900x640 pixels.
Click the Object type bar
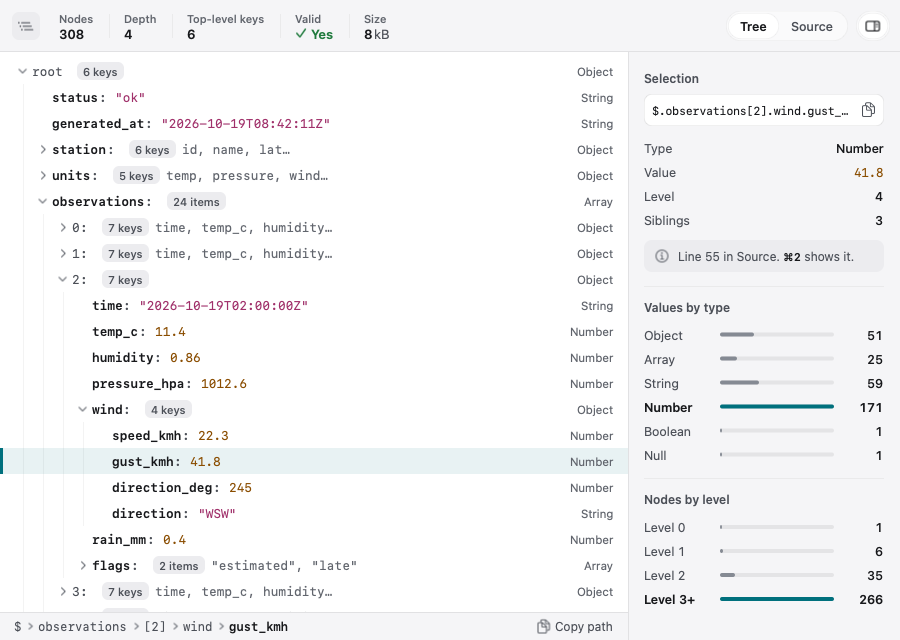777,334
